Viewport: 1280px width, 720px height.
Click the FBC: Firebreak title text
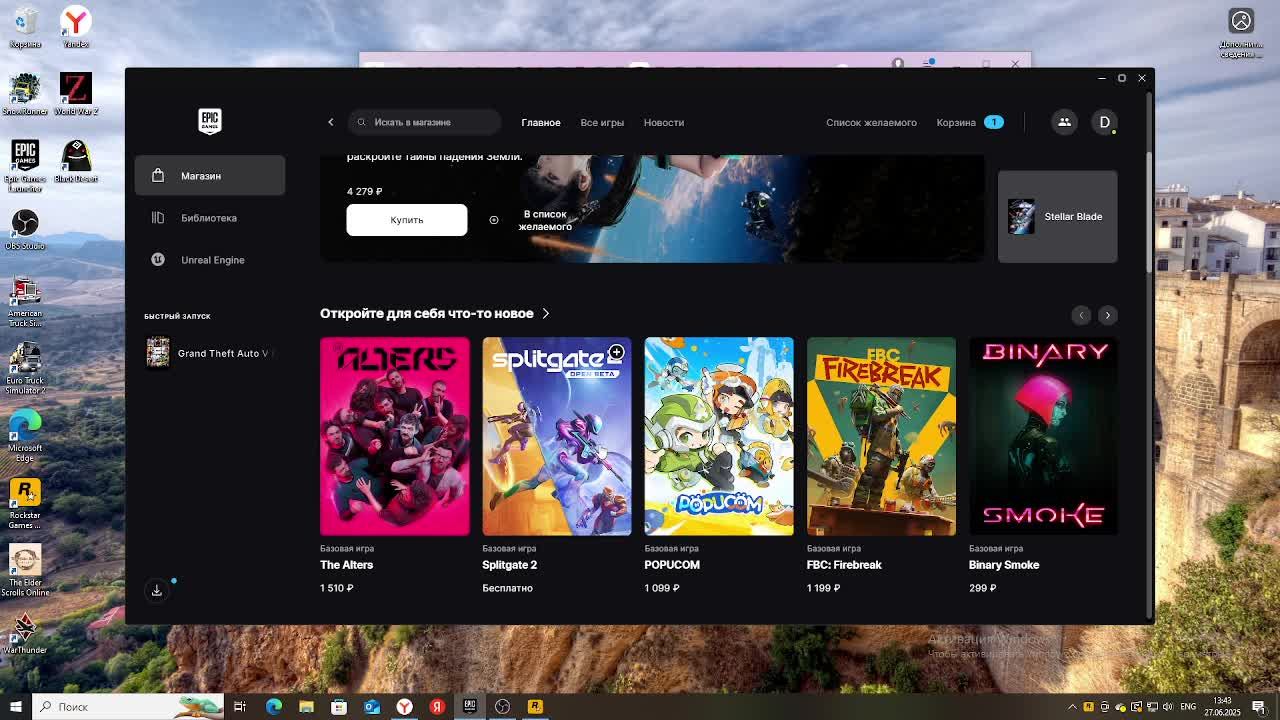coord(844,565)
